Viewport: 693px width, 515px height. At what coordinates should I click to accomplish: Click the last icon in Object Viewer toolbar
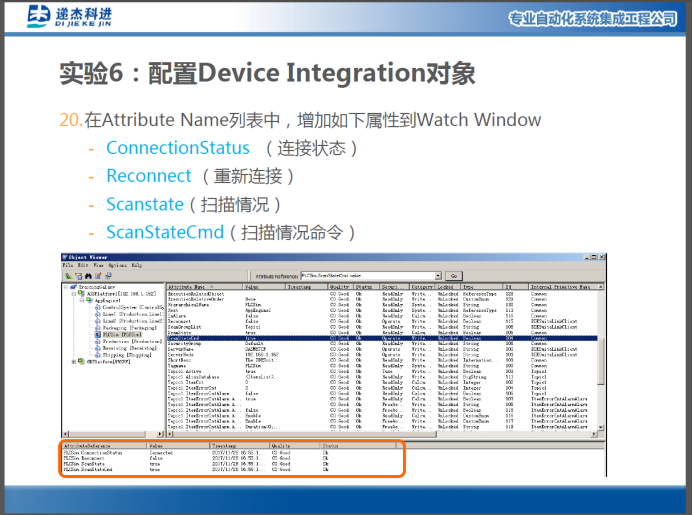pyautogui.click(x=107, y=275)
